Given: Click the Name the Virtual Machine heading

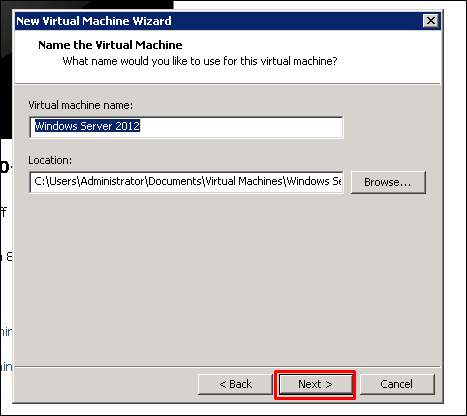Looking at the screenshot, I should pos(110,45).
